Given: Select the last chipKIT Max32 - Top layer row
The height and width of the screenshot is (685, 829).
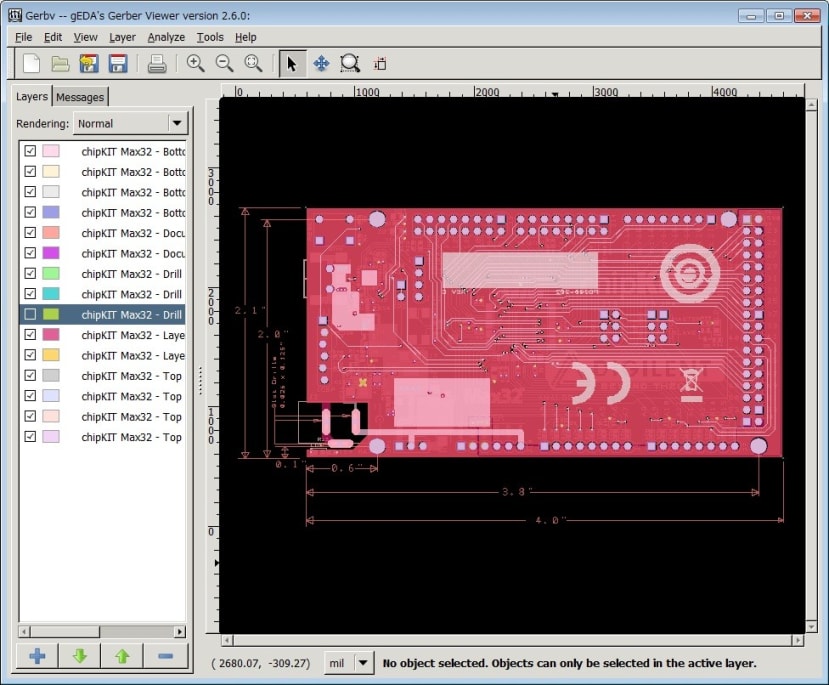Looking at the screenshot, I should click(x=103, y=437).
